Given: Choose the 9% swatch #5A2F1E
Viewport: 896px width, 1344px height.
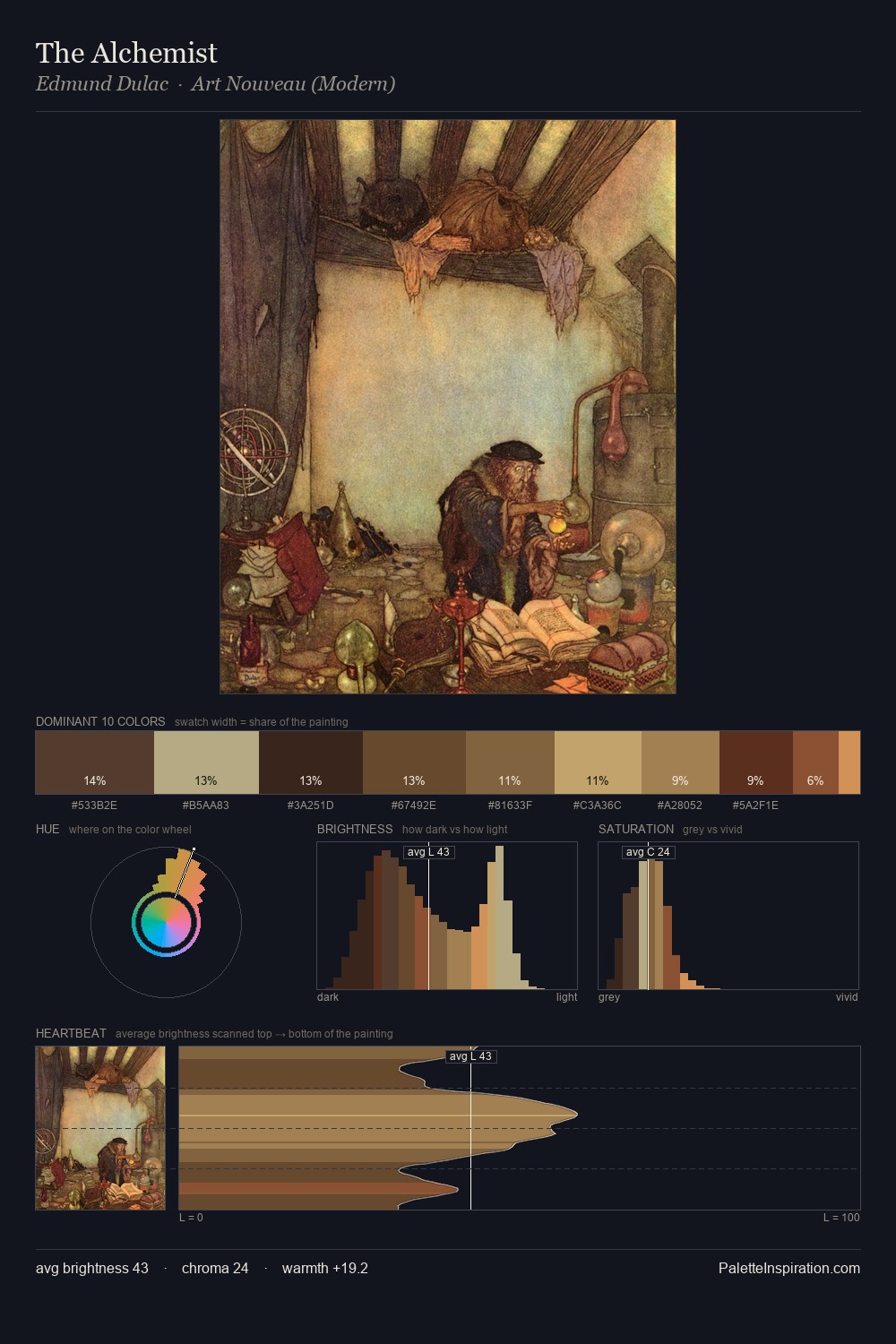Looking at the screenshot, I should click(756, 762).
